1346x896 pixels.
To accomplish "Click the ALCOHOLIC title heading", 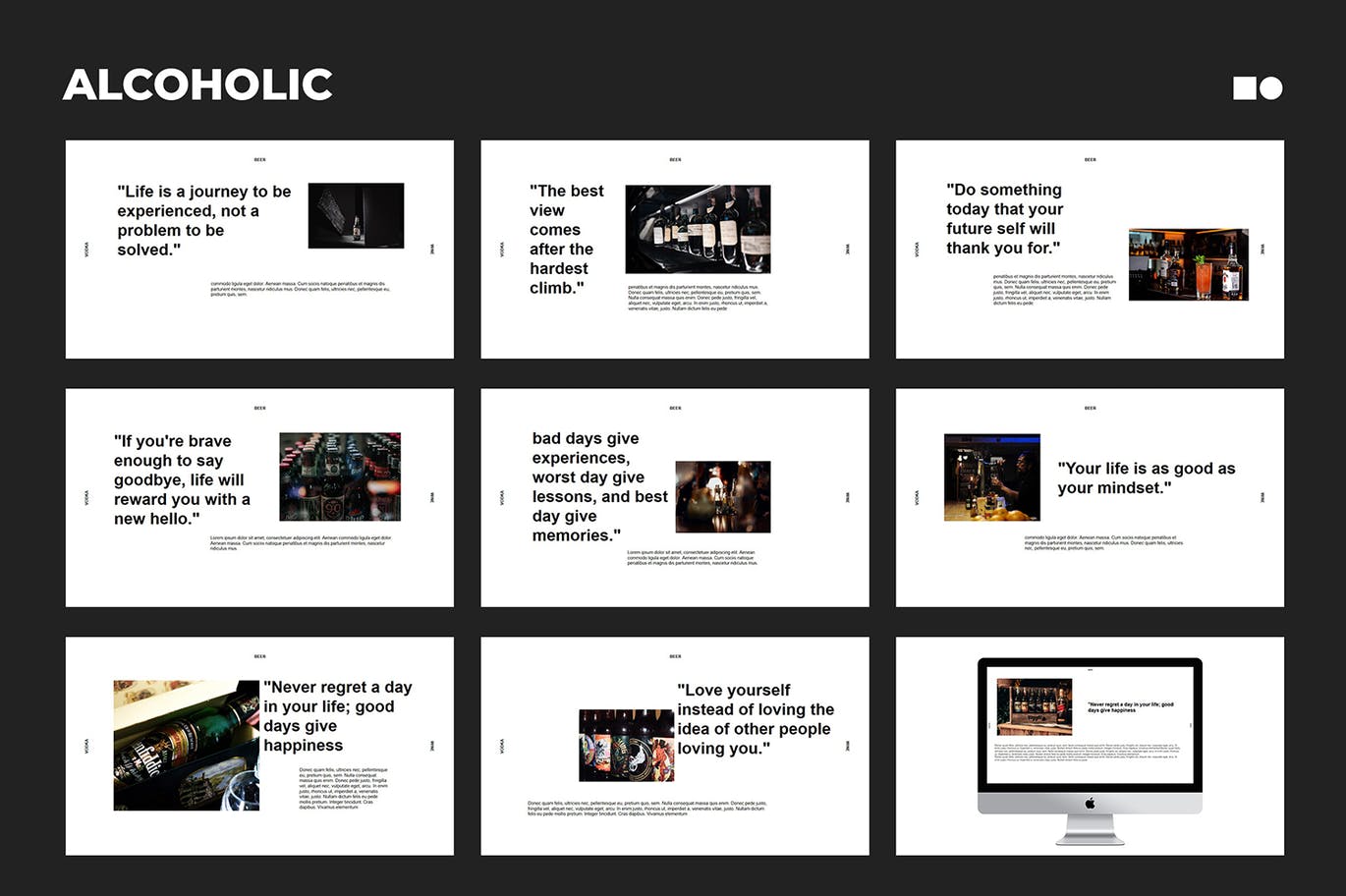I will [x=197, y=85].
